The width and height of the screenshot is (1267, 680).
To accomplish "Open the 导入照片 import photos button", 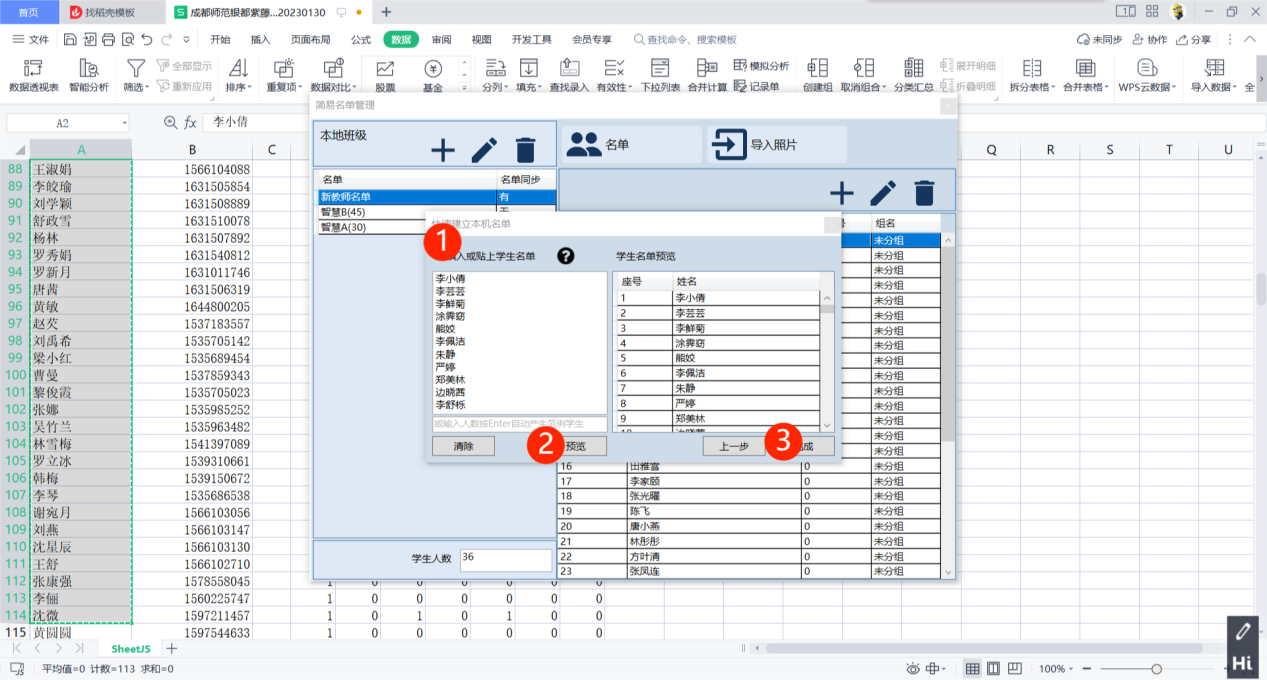I will [775, 145].
